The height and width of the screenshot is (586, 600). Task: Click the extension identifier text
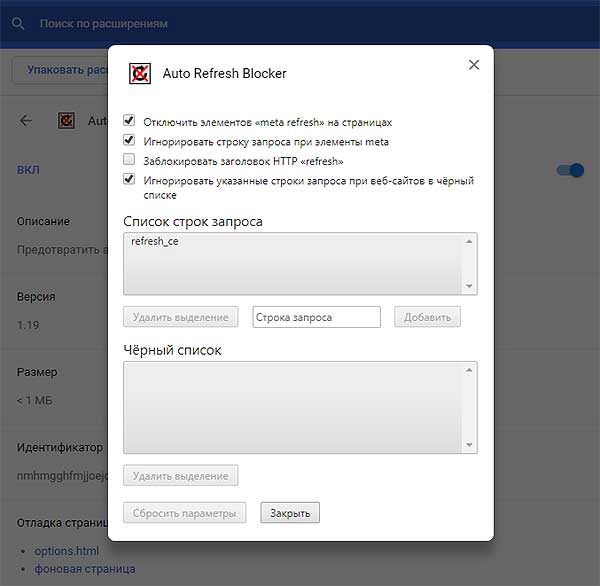62,475
